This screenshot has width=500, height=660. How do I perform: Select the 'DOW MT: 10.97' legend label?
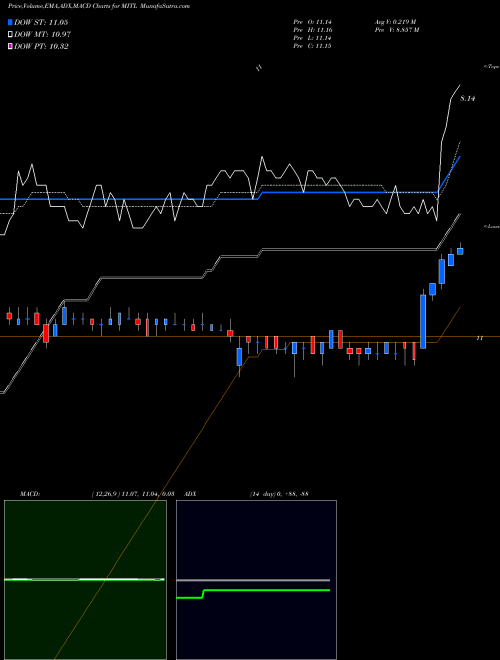click(42, 35)
